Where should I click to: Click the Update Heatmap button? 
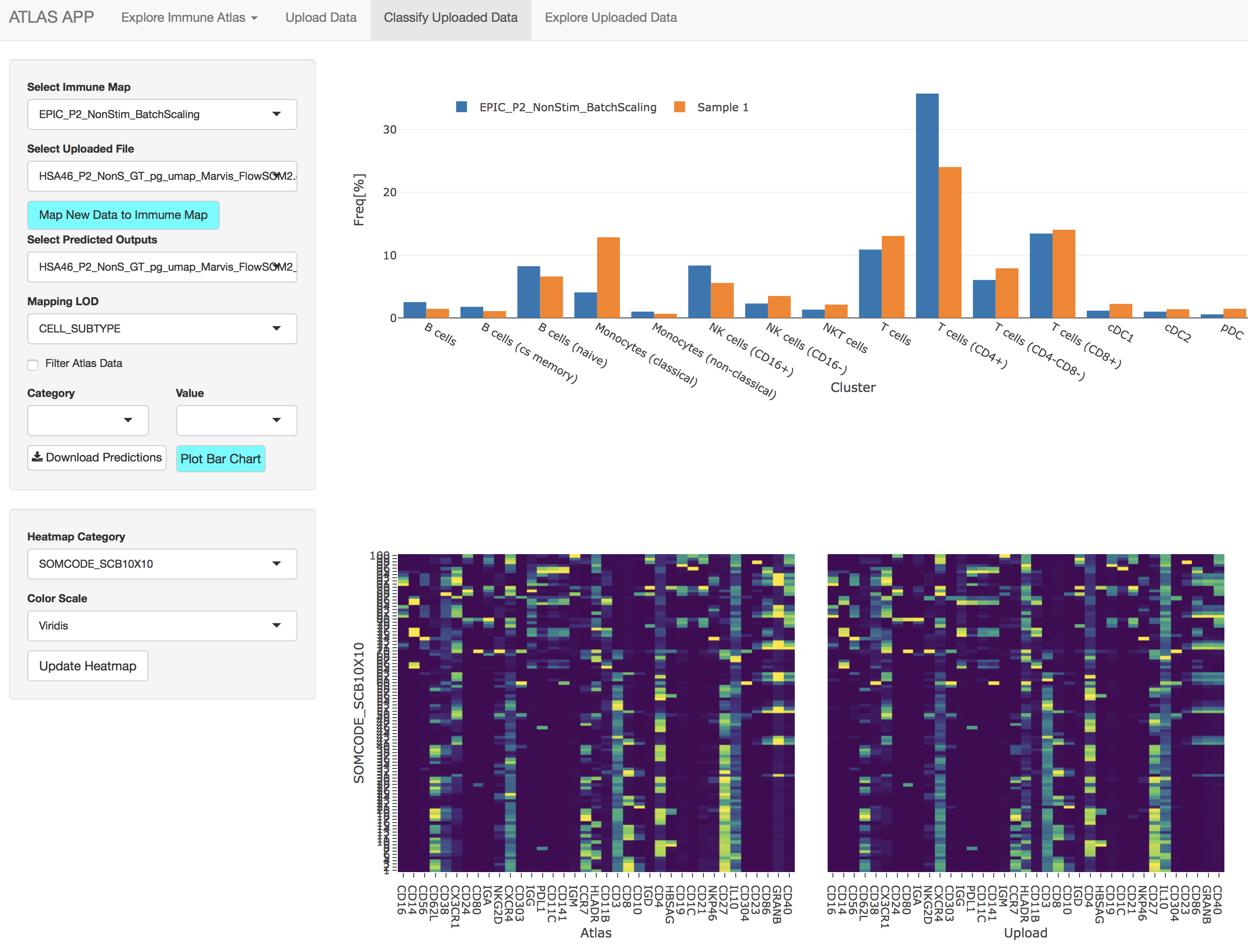click(x=88, y=666)
